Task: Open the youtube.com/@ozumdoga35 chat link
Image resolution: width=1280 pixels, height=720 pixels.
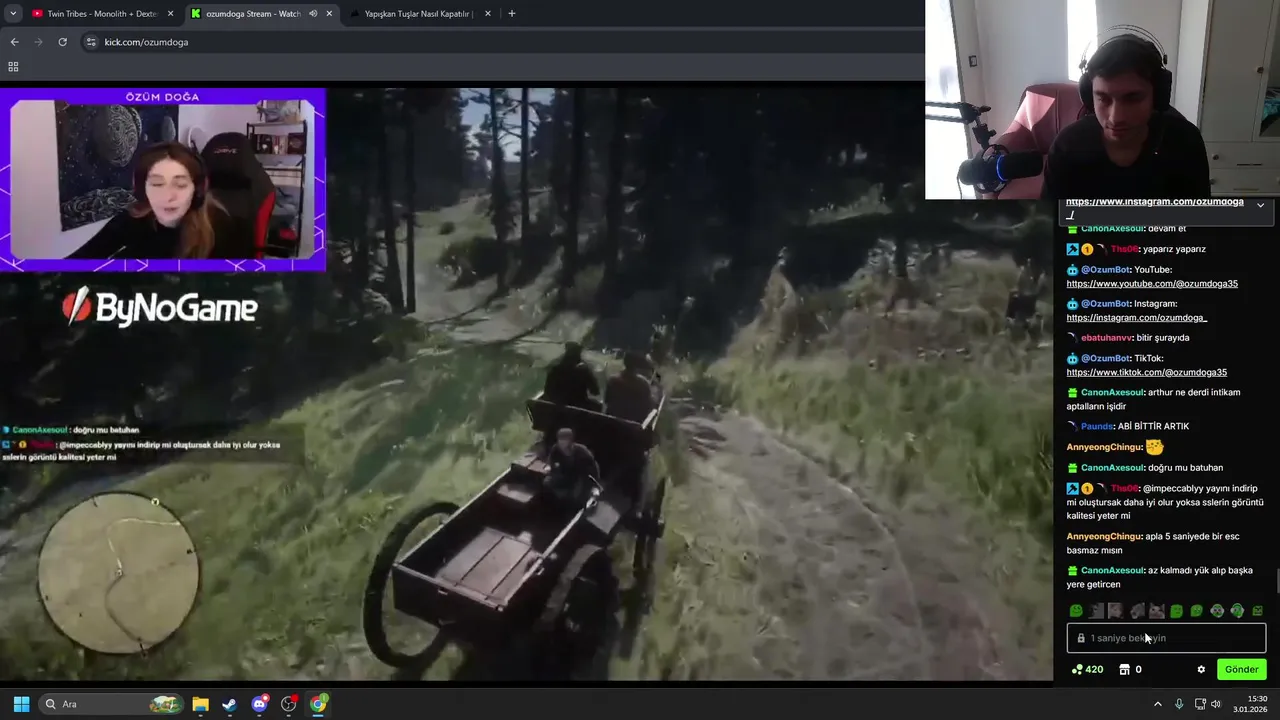Action: [x=1152, y=284]
